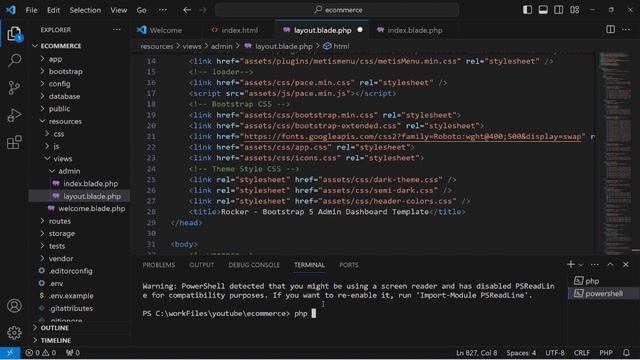Toggle the primary side bar

[x=527, y=10]
